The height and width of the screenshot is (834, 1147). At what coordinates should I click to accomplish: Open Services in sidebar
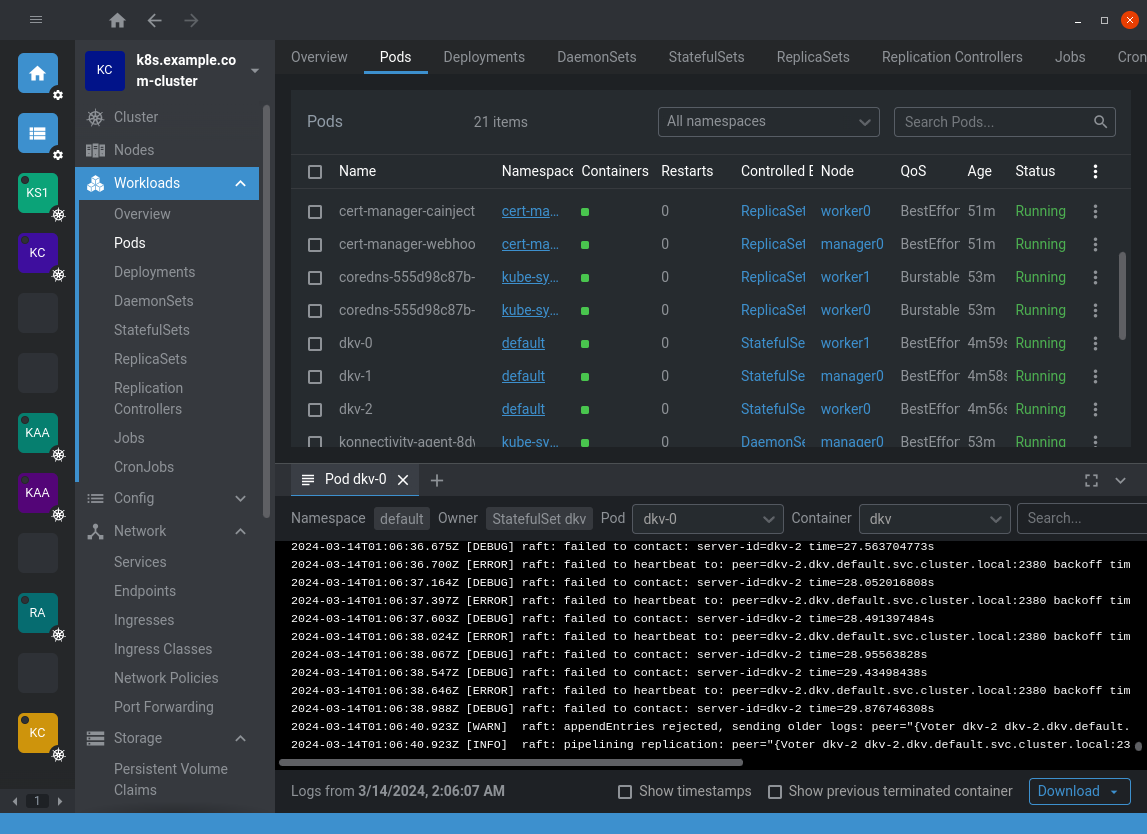140,562
